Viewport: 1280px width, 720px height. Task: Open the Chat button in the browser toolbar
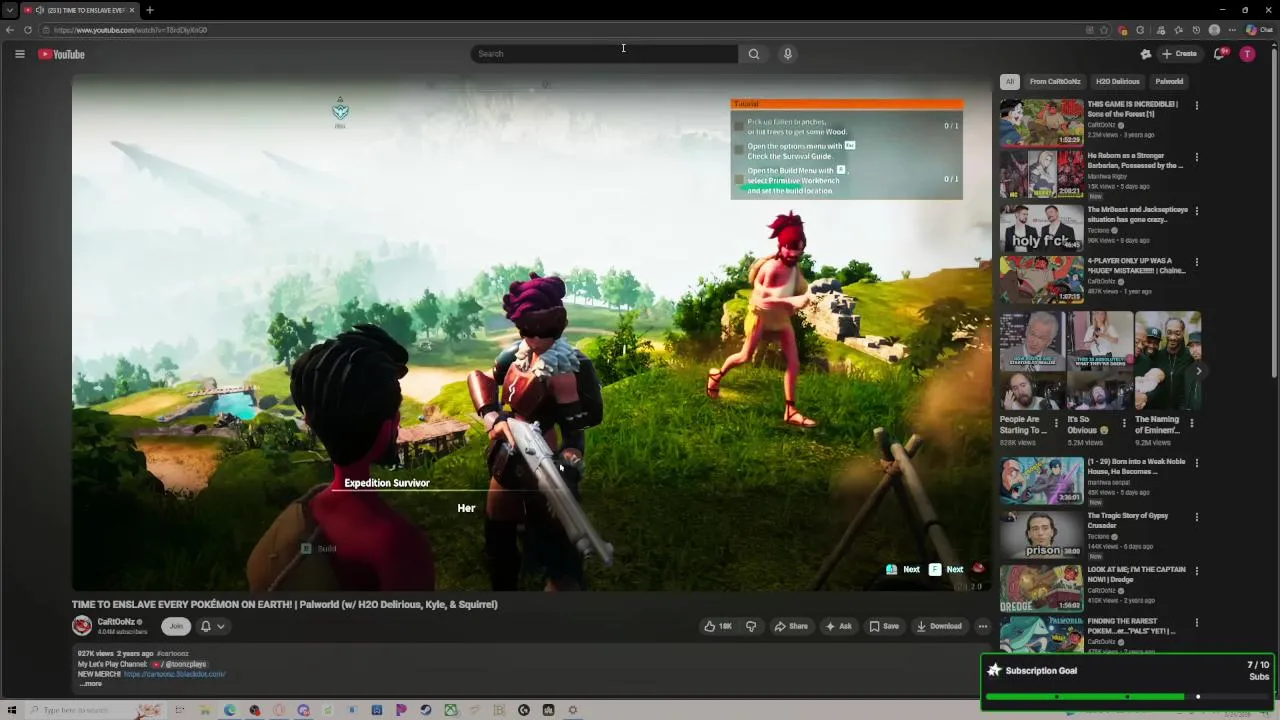pos(1259,30)
